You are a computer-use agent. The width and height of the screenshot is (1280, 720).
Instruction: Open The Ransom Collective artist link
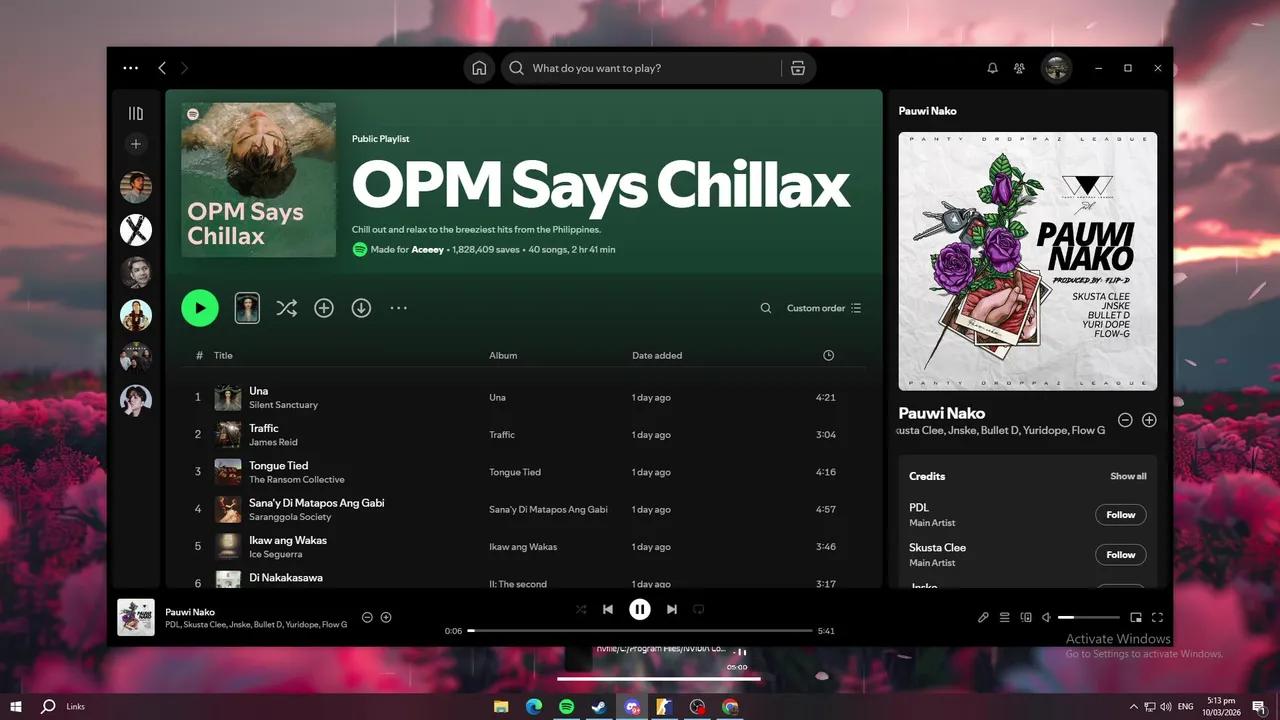click(297, 480)
